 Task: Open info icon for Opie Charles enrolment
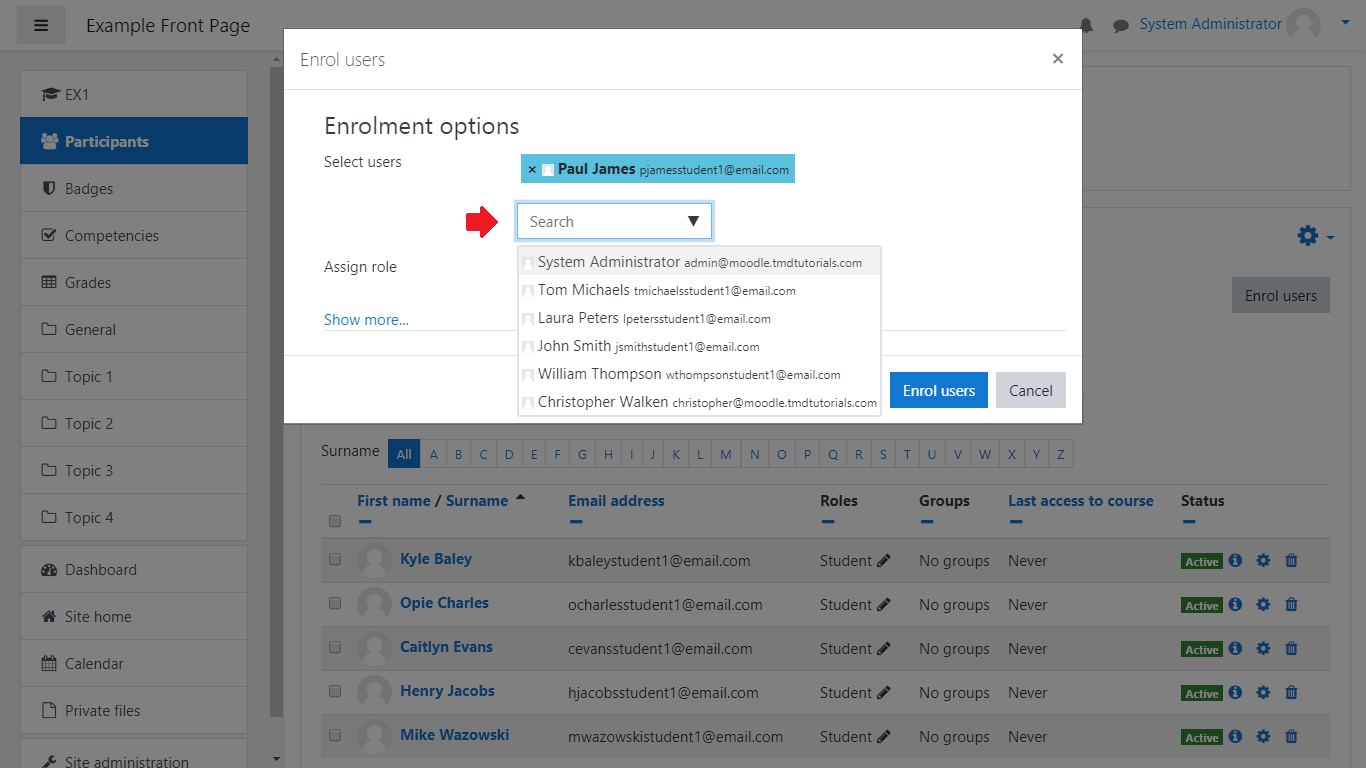1235,605
